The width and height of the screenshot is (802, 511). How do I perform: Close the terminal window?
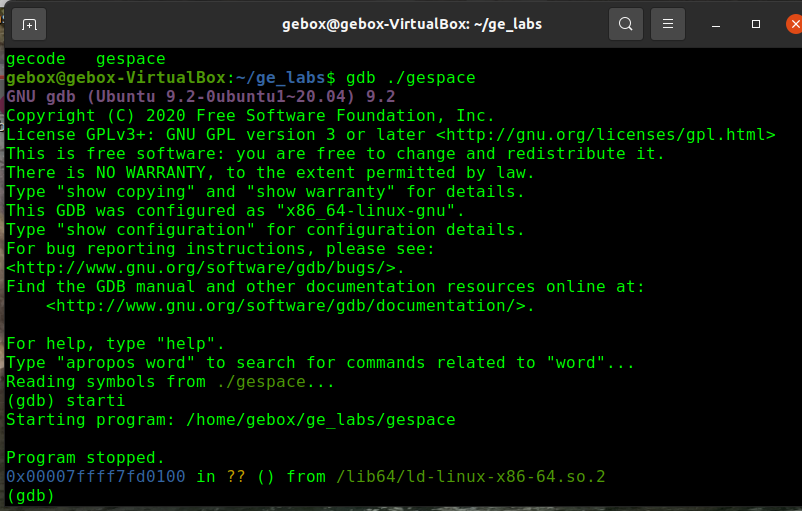tap(787, 23)
